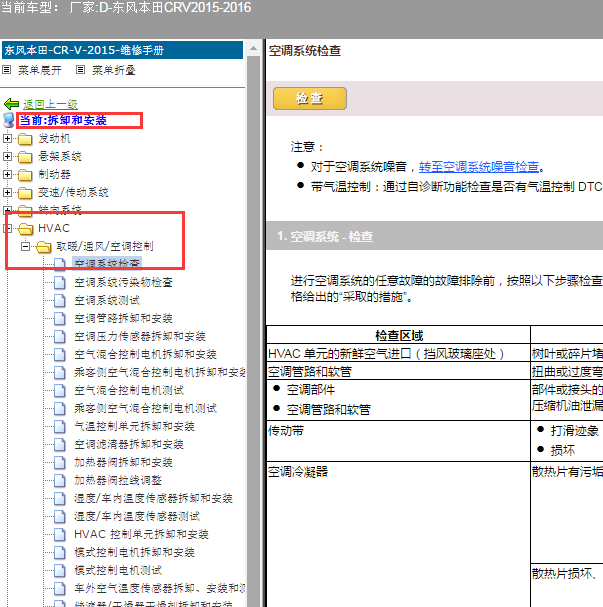The image size is (603, 607).
Task: Click document icon for 空调系统测试
Action: [x=60, y=300]
